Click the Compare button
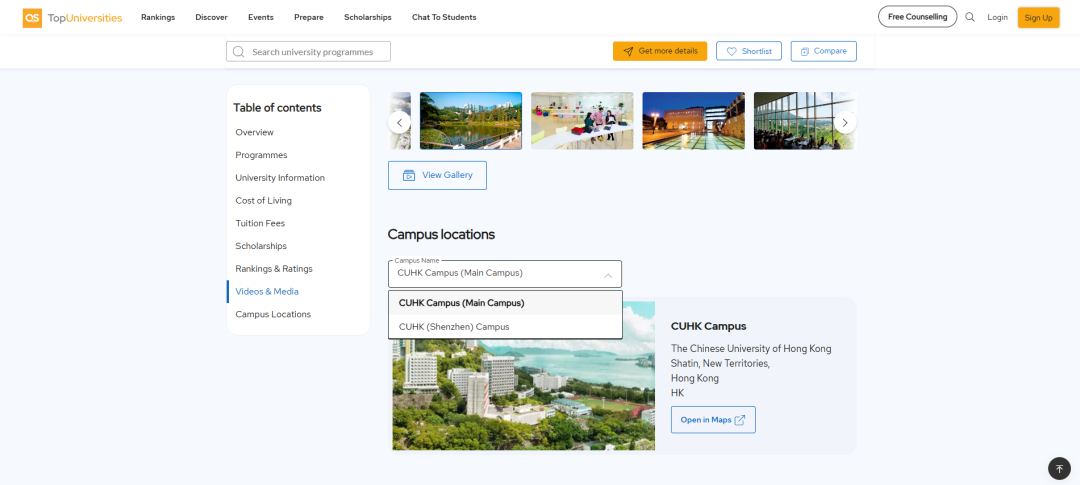Image resolution: width=1080 pixels, height=485 pixels. point(824,51)
